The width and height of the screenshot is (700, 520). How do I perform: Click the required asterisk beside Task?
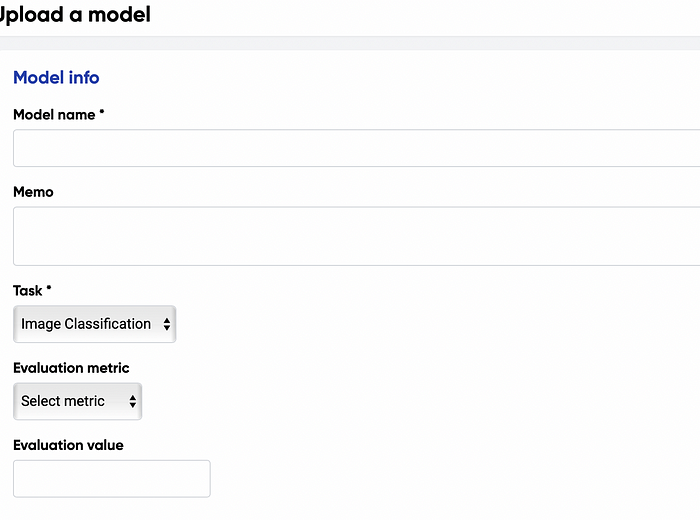pyautogui.click(x=49, y=289)
